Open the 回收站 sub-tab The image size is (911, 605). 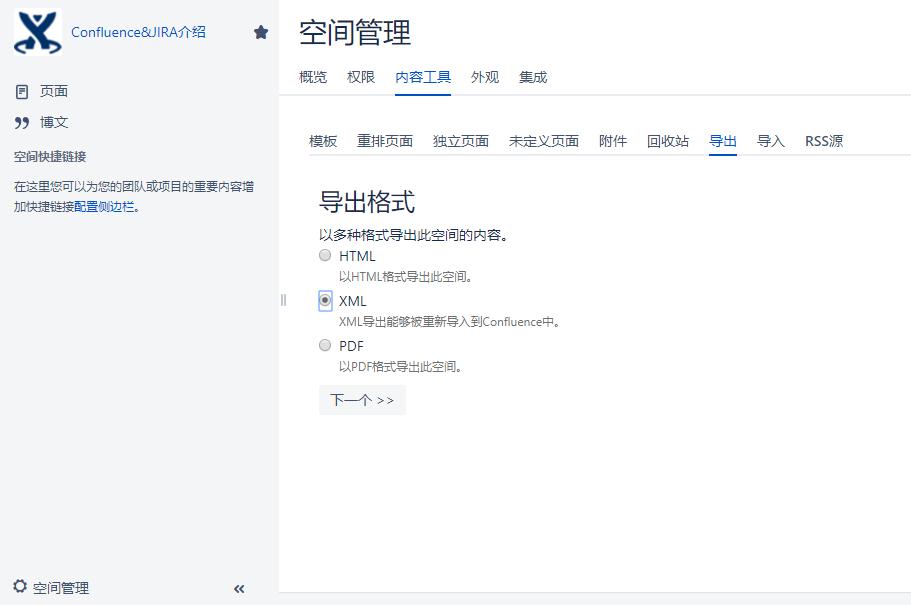(x=668, y=141)
